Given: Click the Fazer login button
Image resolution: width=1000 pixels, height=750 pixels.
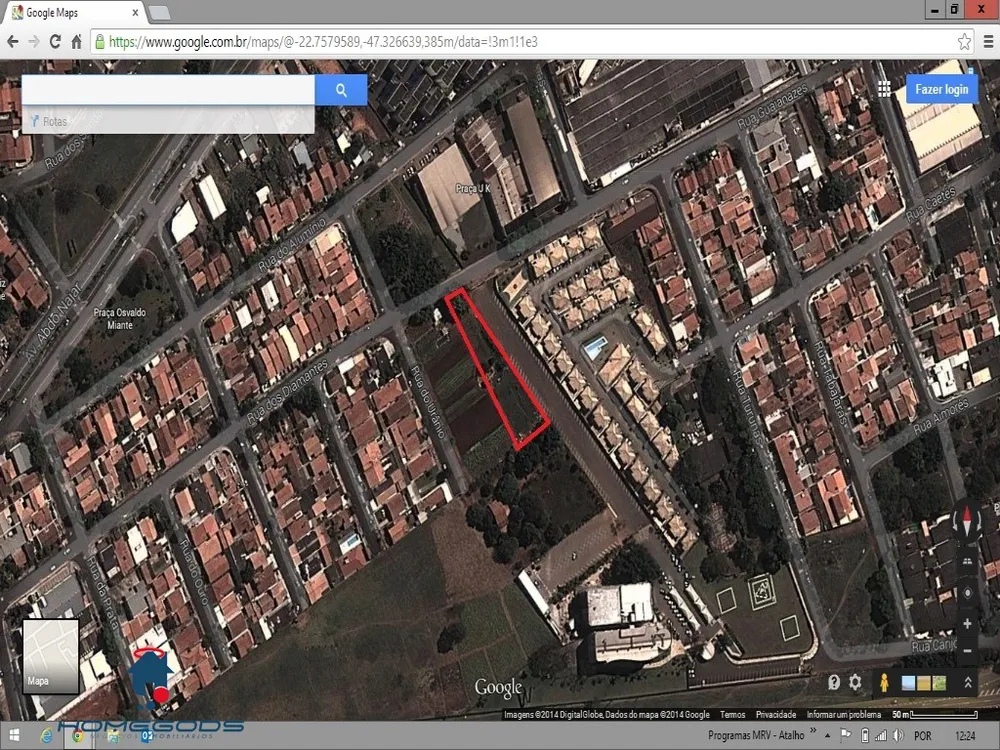Looking at the screenshot, I should 941,89.
